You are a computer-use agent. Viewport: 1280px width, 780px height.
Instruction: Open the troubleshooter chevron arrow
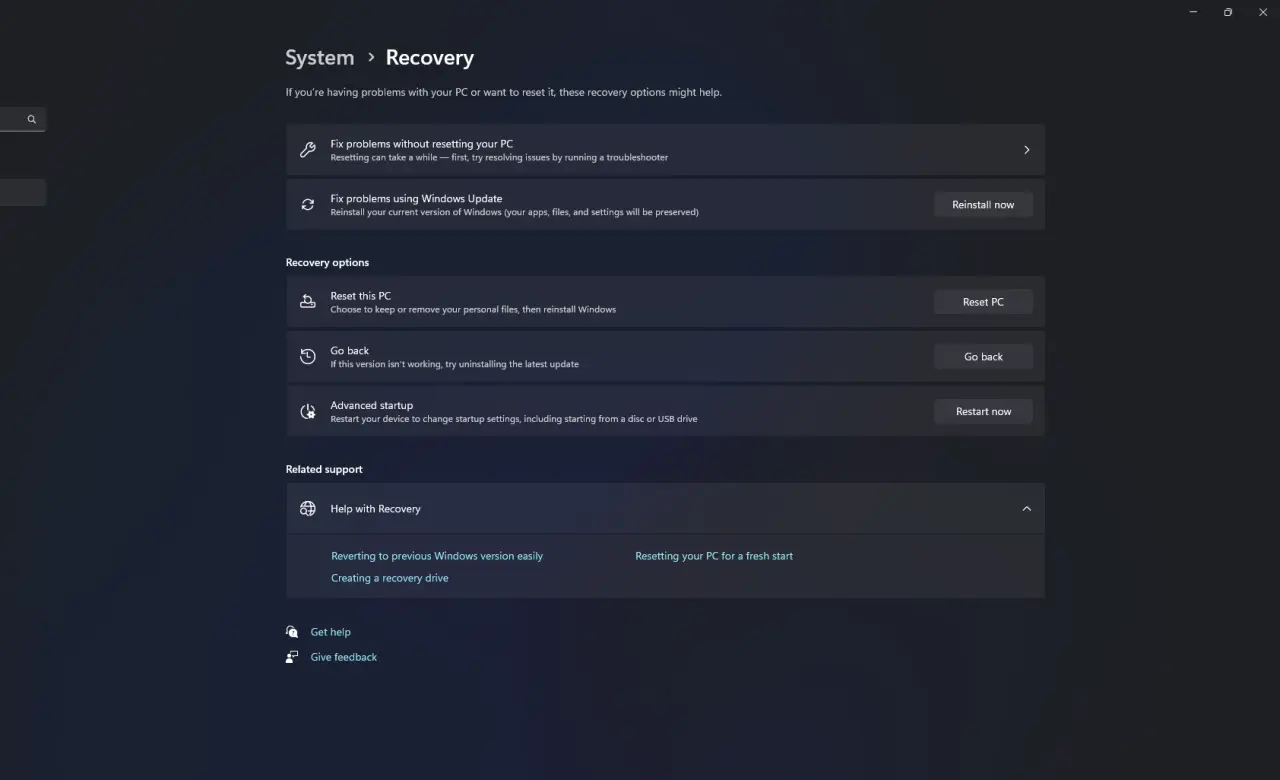click(1026, 150)
